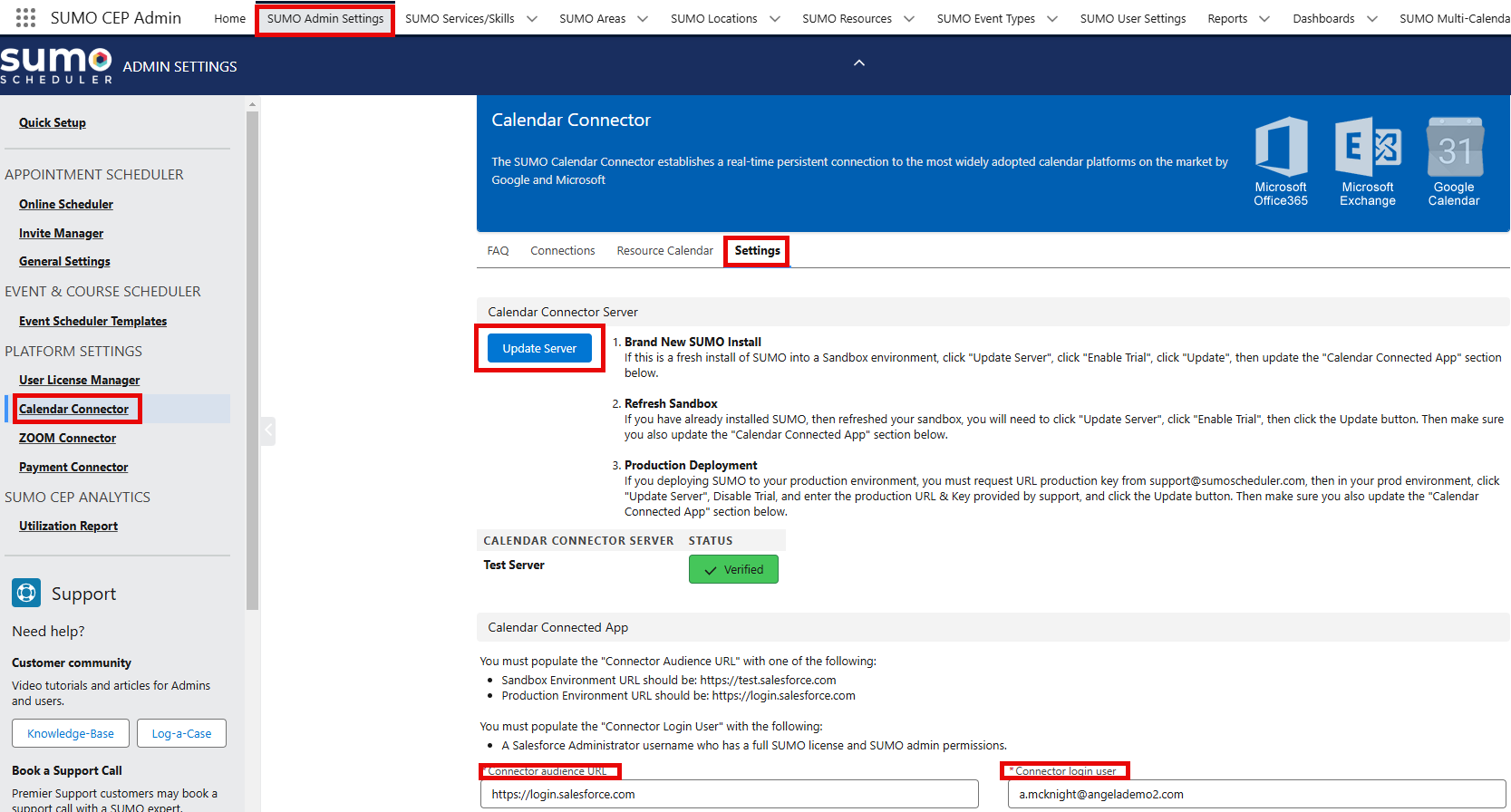The height and width of the screenshot is (812, 1511).
Task: Open the SUMO Locations dropdown arrow
Action: tap(775, 19)
